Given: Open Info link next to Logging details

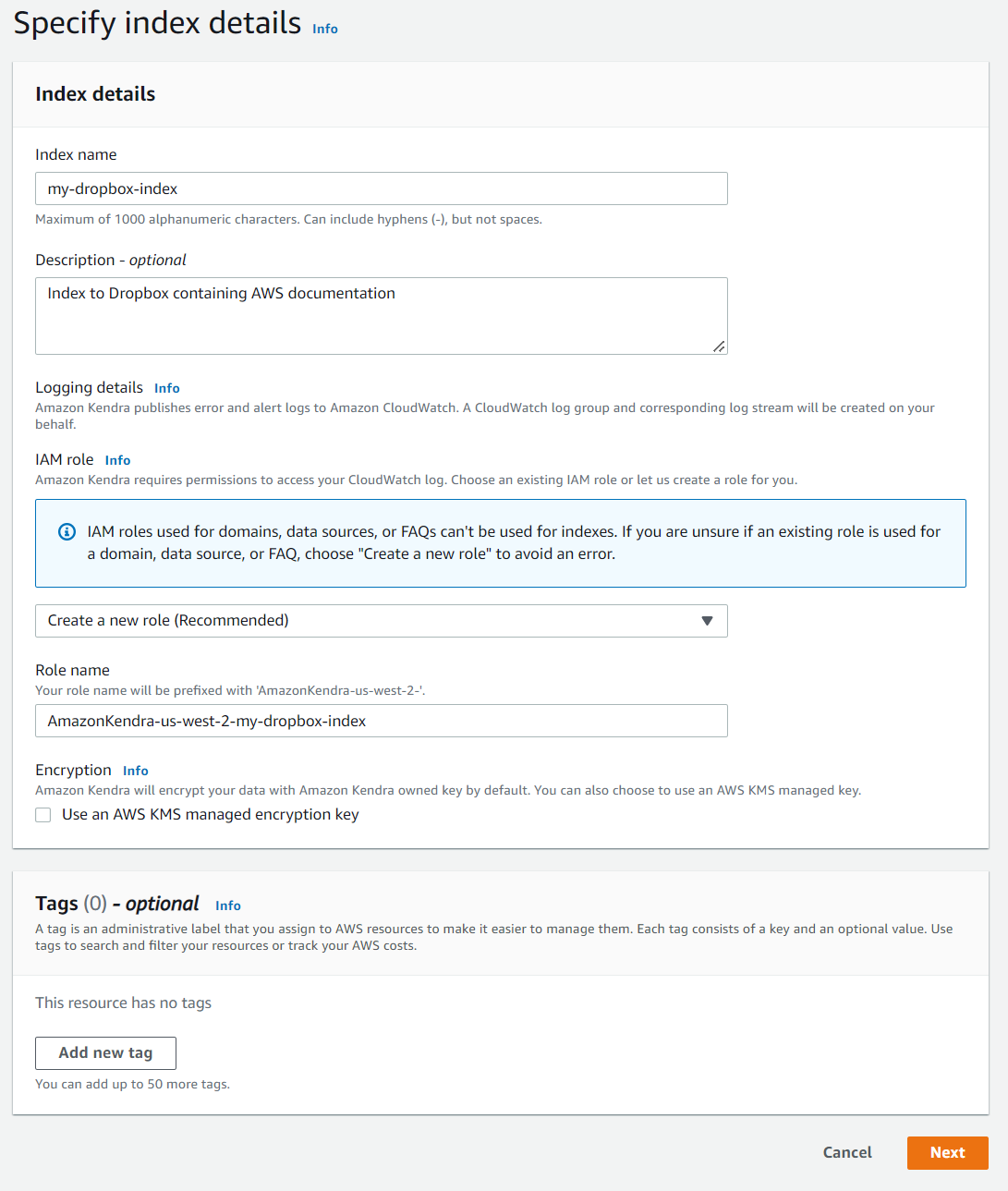Looking at the screenshot, I should point(167,388).
